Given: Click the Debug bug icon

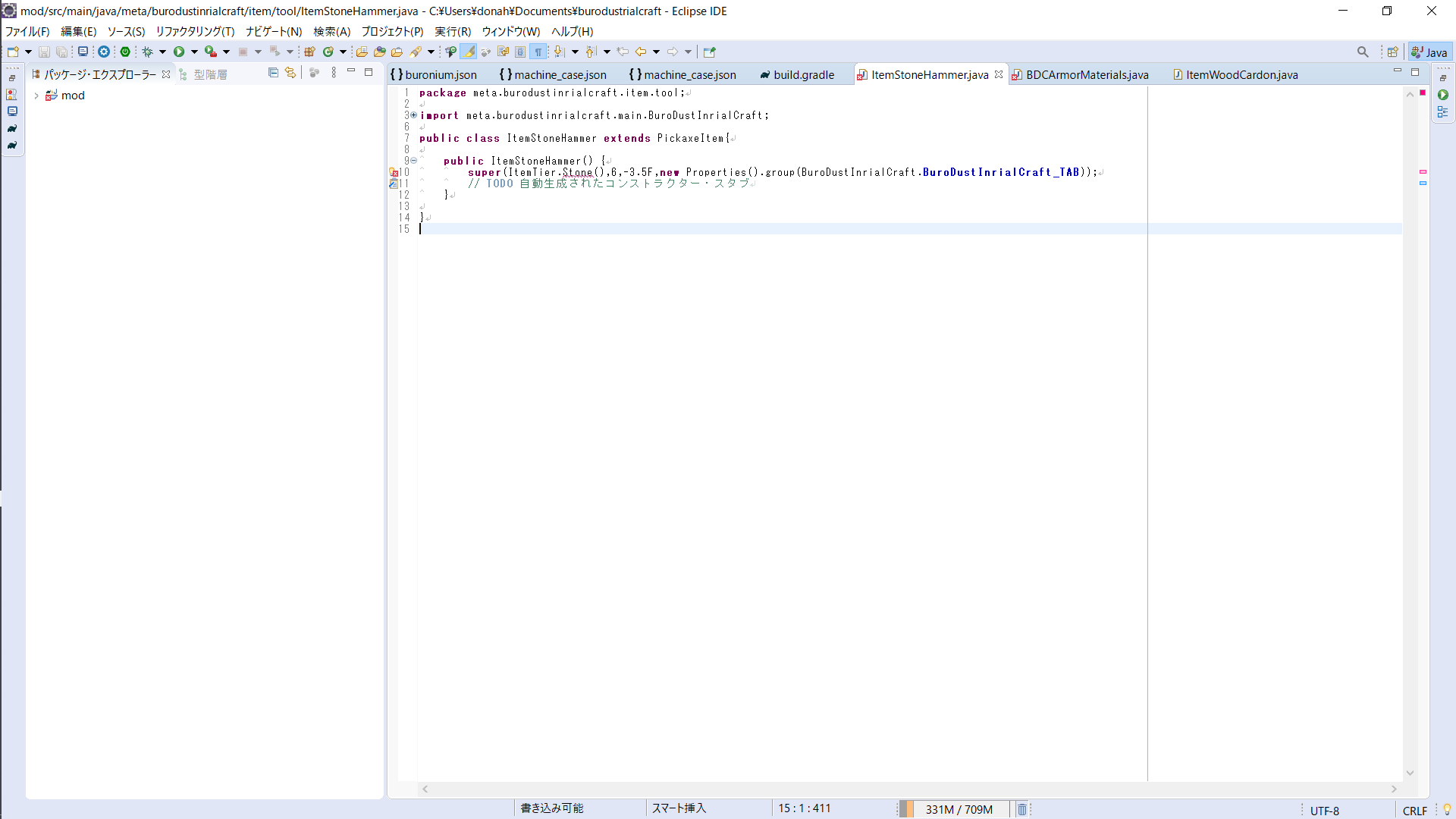Looking at the screenshot, I should pyautogui.click(x=148, y=52).
